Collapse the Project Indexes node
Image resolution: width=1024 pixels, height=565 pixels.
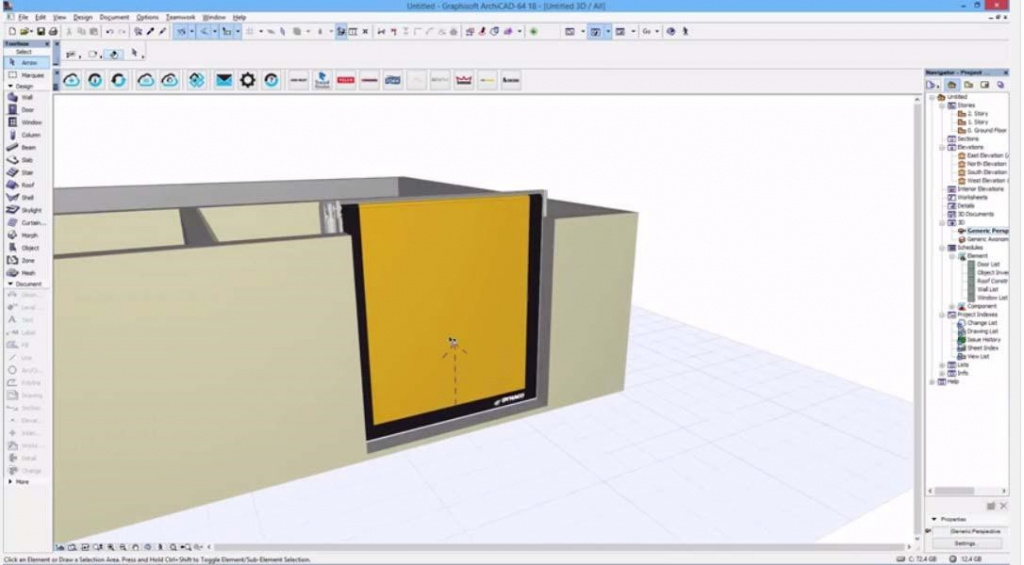click(942, 315)
